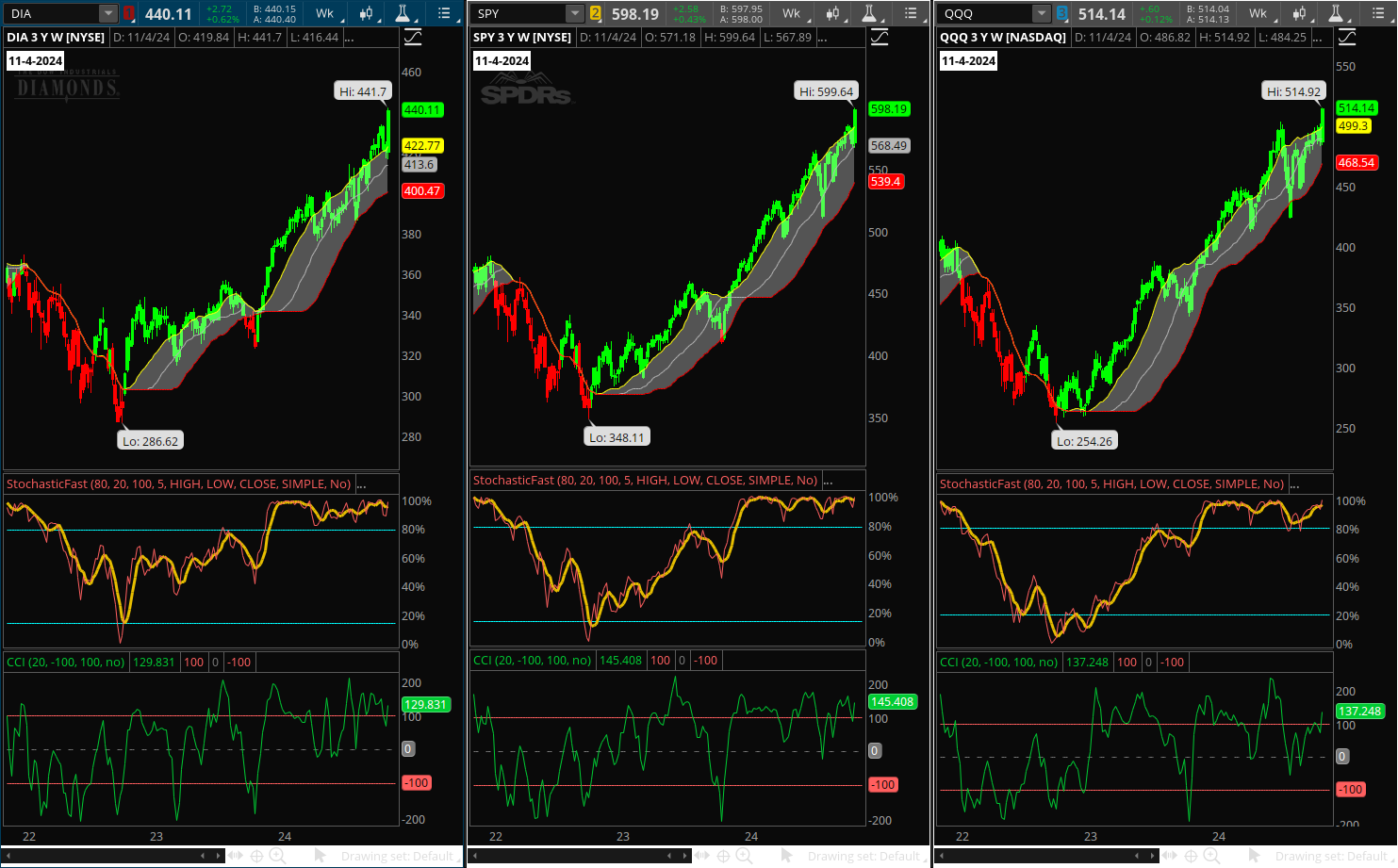This screenshot has height=868, width=1398.
Task: Open list menu icon in DIA chart toolbar
Action: click(x=444, y=13)
